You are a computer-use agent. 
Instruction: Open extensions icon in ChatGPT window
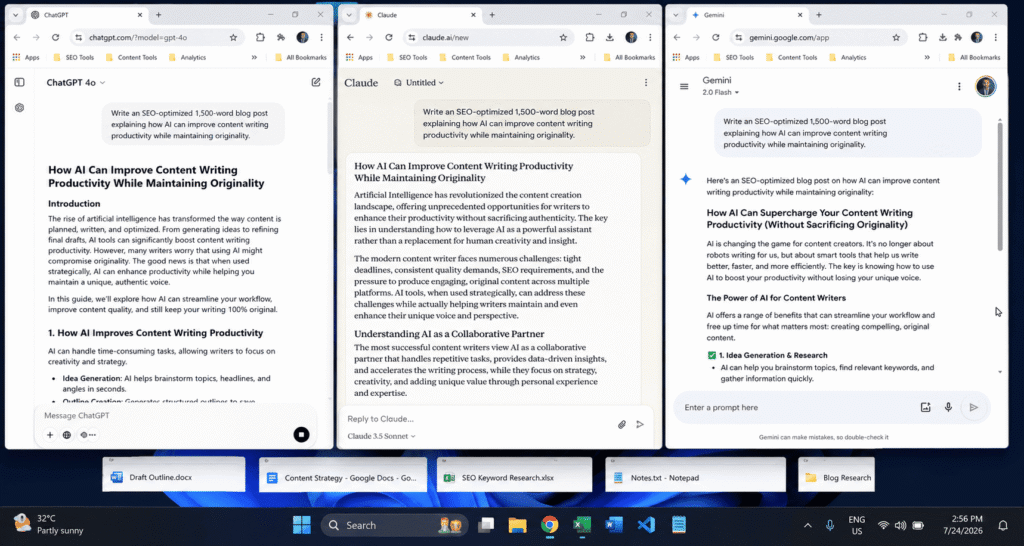tap(260, 38)
